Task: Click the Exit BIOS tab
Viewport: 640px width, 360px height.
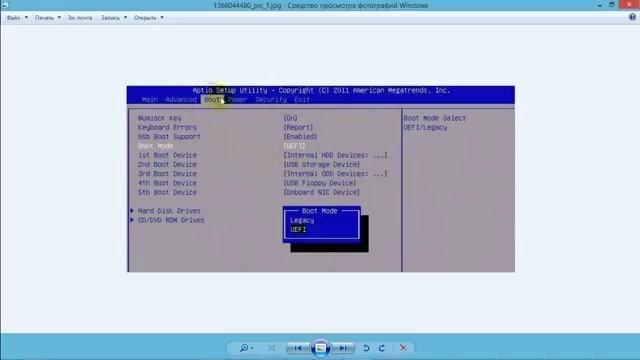Action: tap(302, 100)
